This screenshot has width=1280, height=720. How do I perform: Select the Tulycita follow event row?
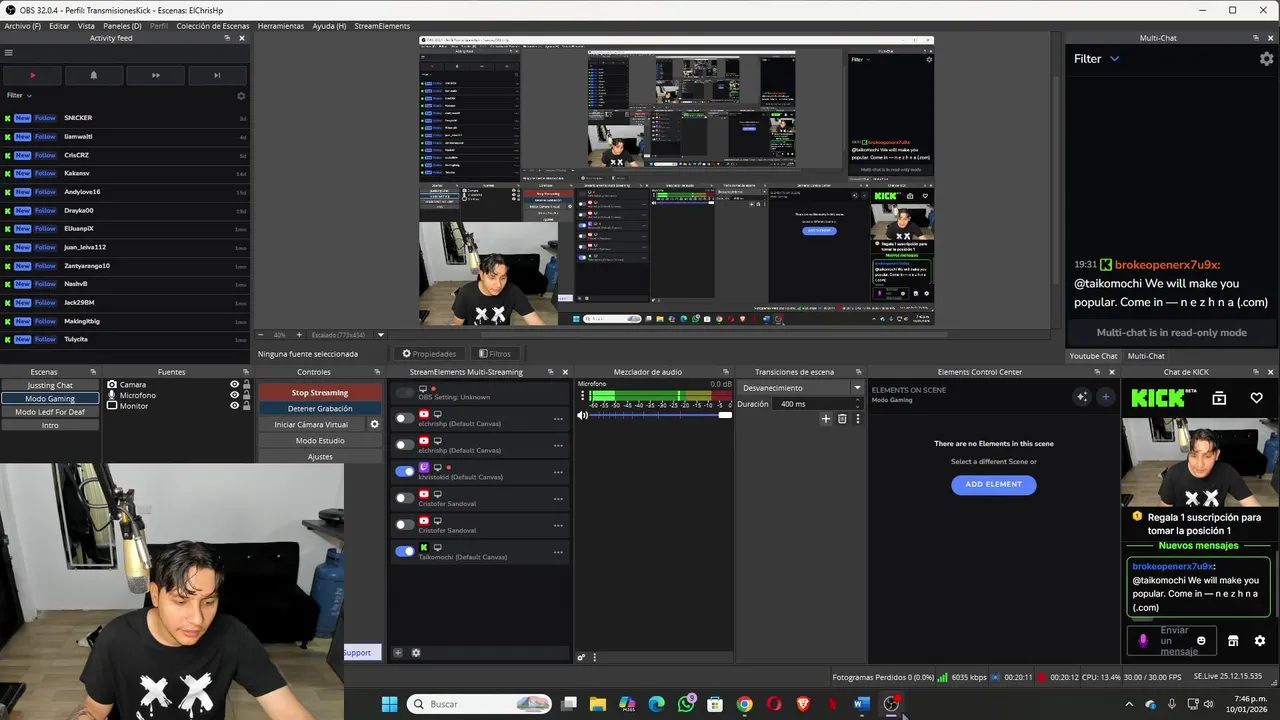click(125, 339)
